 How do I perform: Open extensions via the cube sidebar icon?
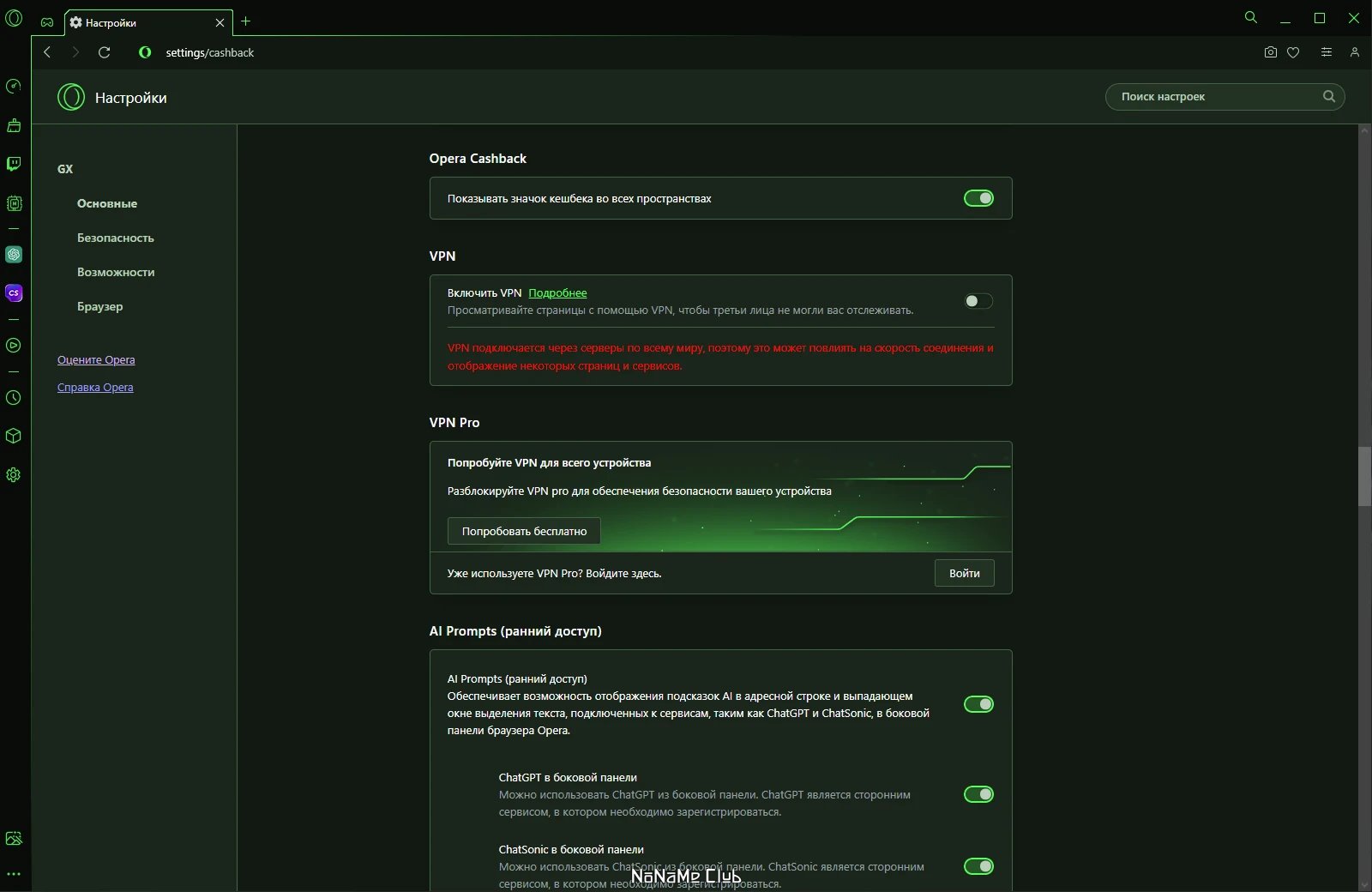[14, 436]
